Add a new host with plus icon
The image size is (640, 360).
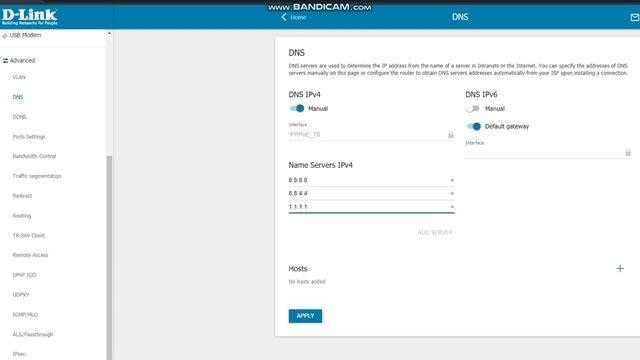point(620,269)
